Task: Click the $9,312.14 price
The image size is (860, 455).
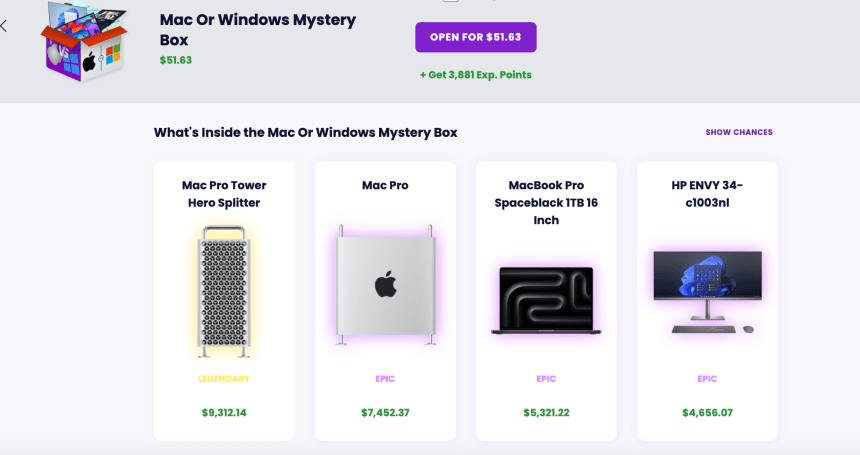Action: (224, 413)
